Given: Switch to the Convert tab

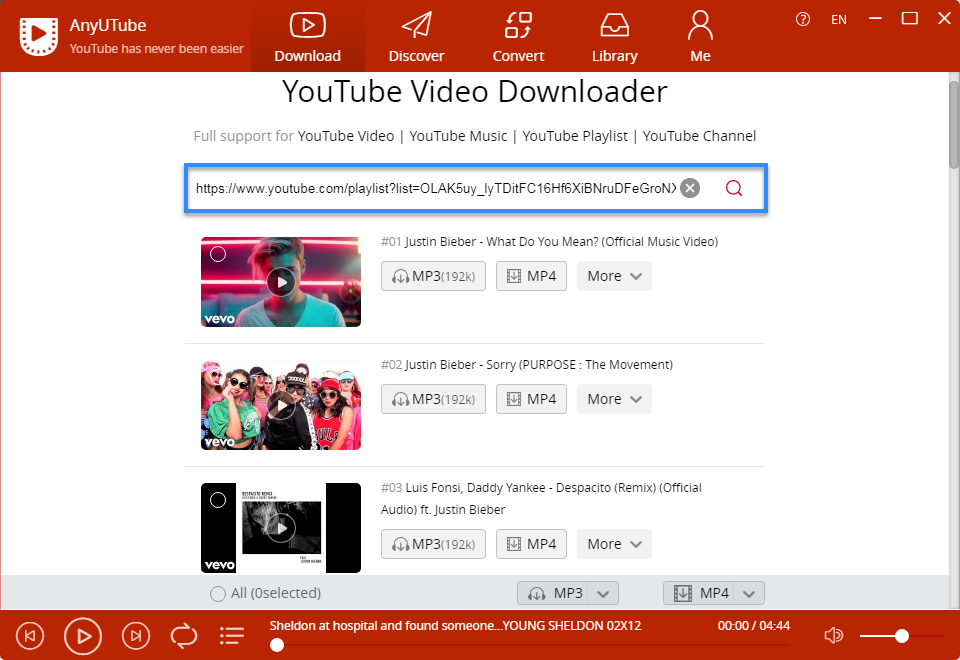Looking at the screenshot, I should 518,37.
